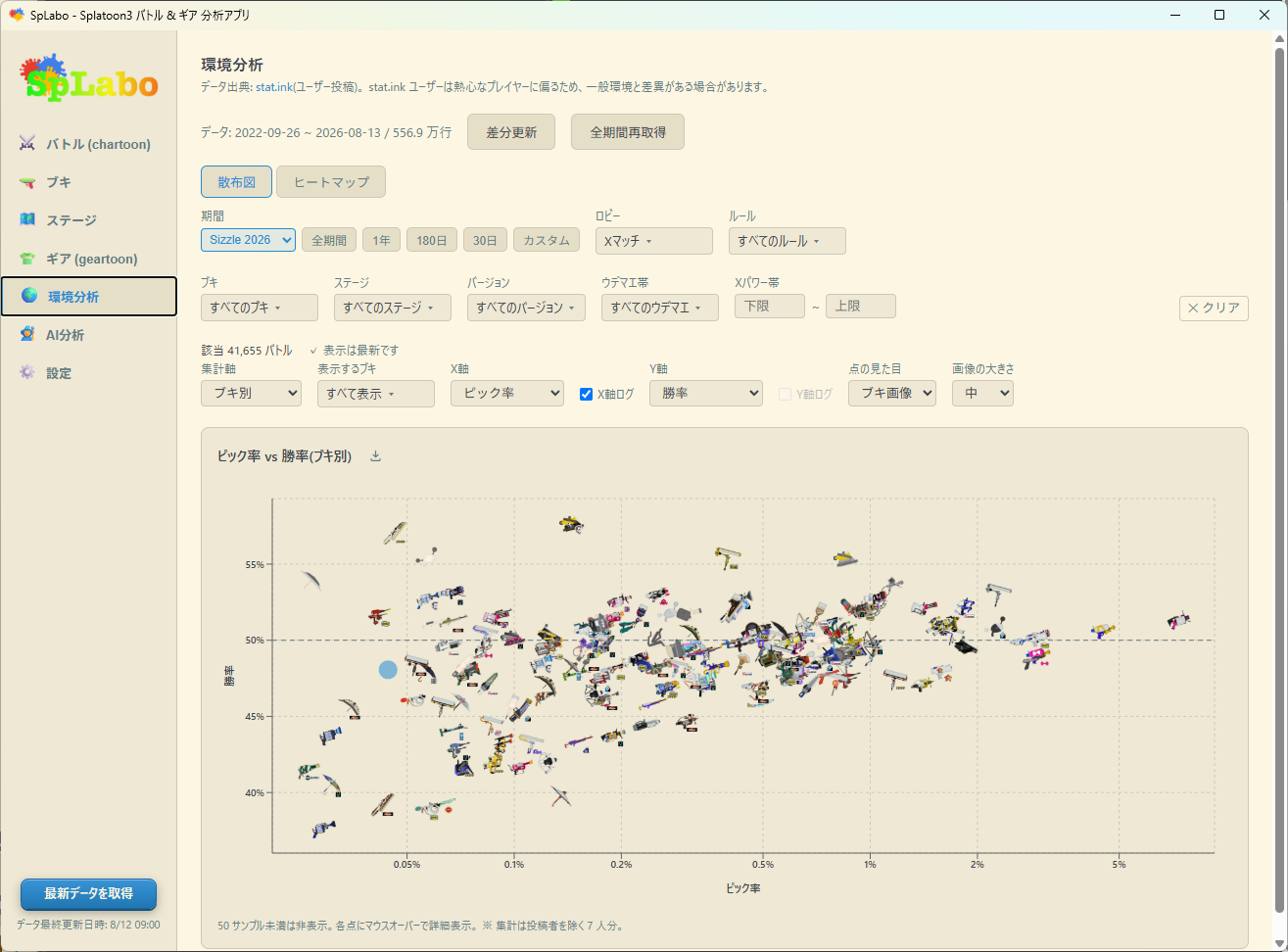Image resolution: width=1288 pixels, height=952 pixels.
Task: Open the すべてのルール dropdown
Action: pos(787,241)
